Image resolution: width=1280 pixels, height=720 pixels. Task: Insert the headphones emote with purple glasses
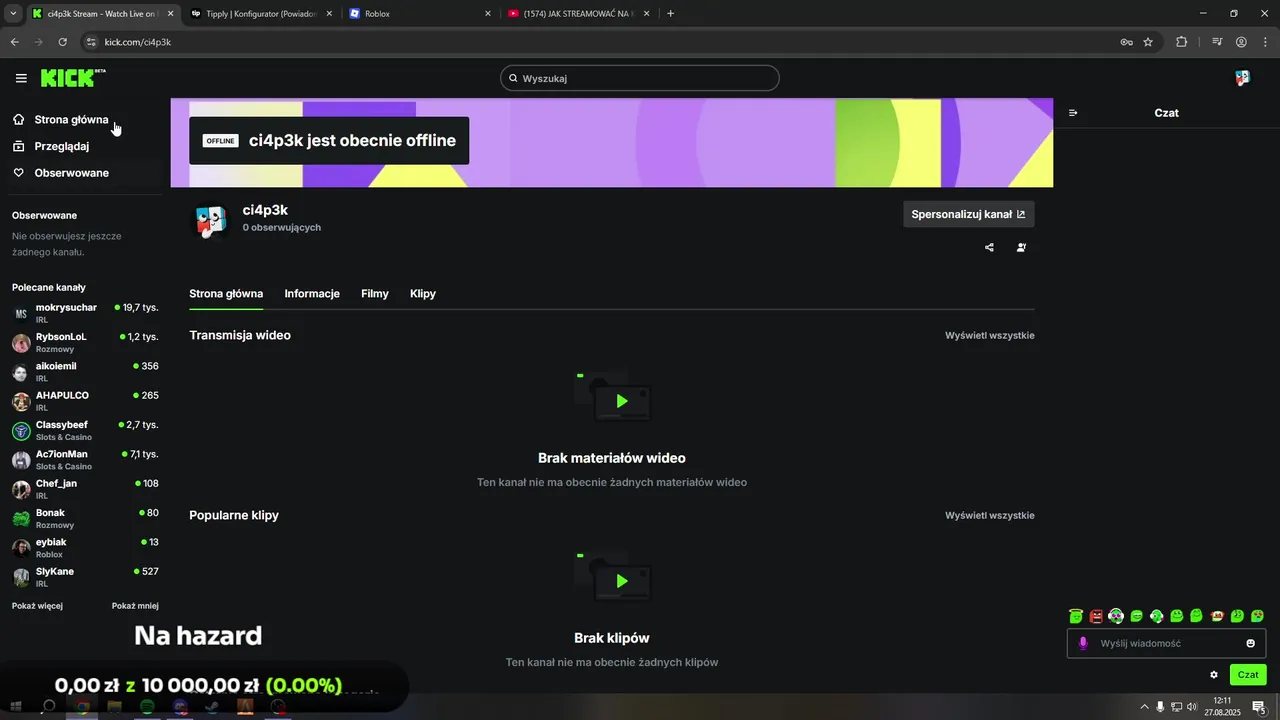click(1116, 616)
